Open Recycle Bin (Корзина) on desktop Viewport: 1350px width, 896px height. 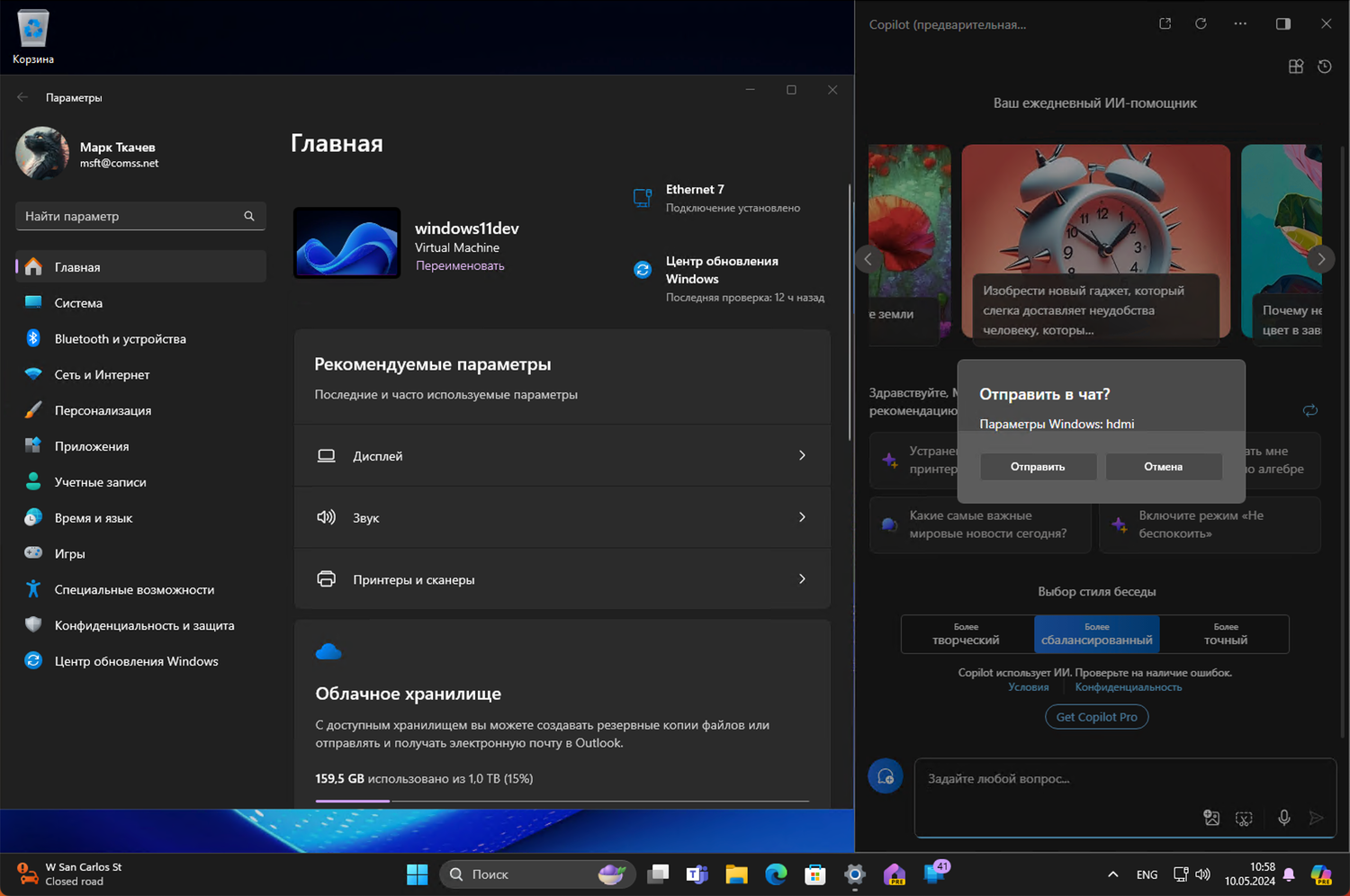[x=33, y=38]
